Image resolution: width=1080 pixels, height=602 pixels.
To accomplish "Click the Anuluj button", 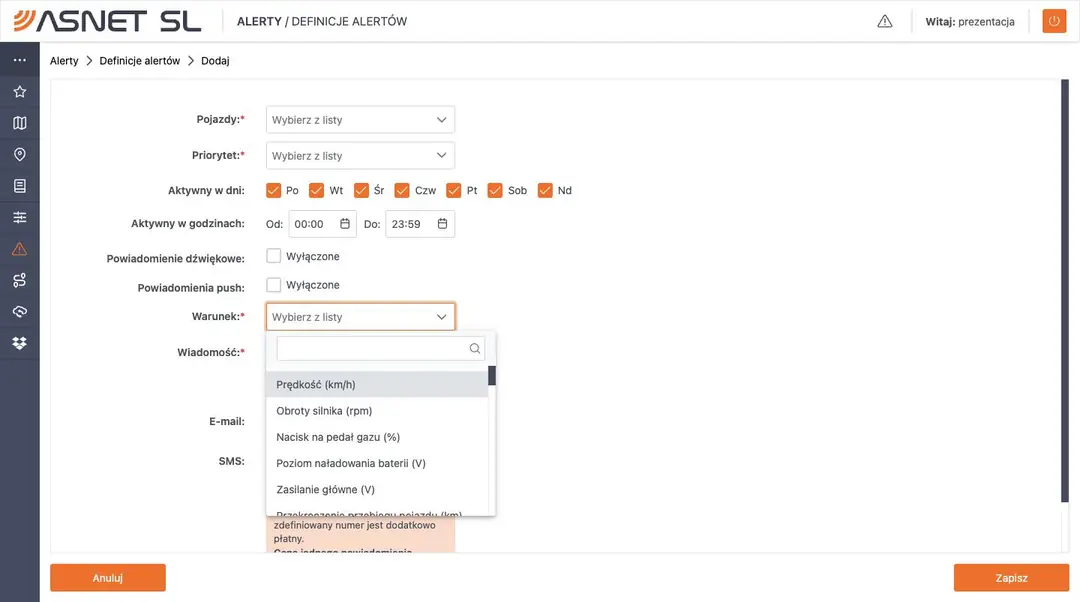I will (x=107, y=578).
